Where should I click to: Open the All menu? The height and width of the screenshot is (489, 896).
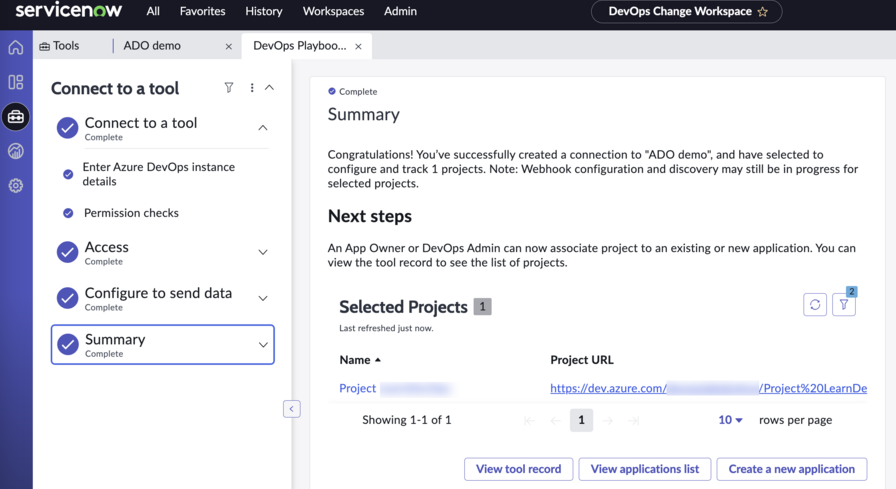click(153, 11)
